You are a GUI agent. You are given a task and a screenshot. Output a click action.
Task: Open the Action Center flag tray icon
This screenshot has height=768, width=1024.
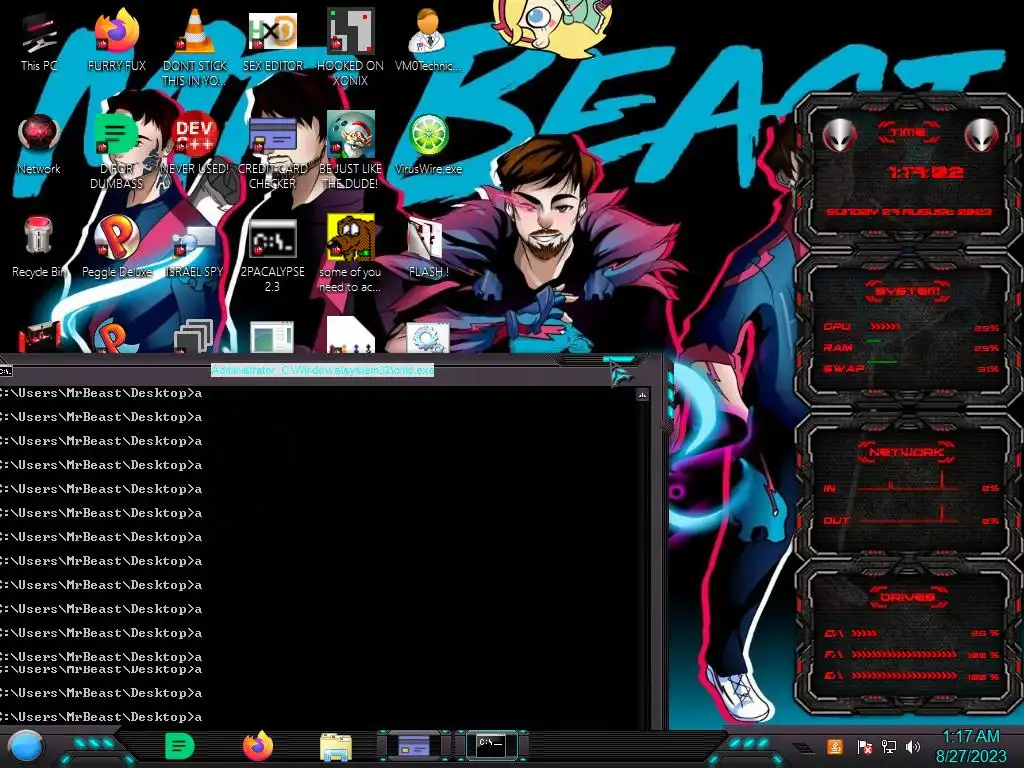tap(863, 746)
